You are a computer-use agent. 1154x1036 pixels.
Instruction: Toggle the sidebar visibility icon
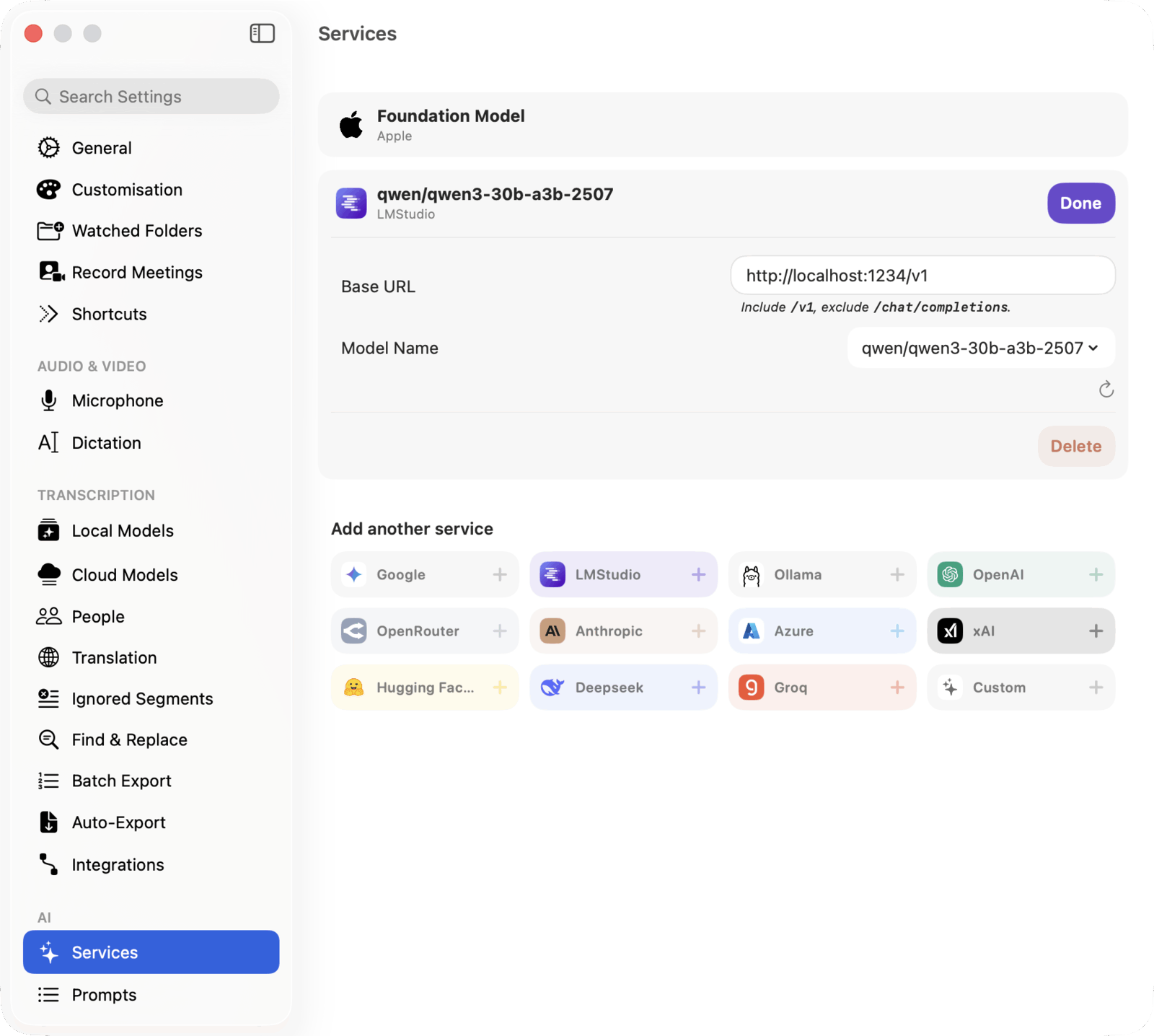click(x=262, y=33)
